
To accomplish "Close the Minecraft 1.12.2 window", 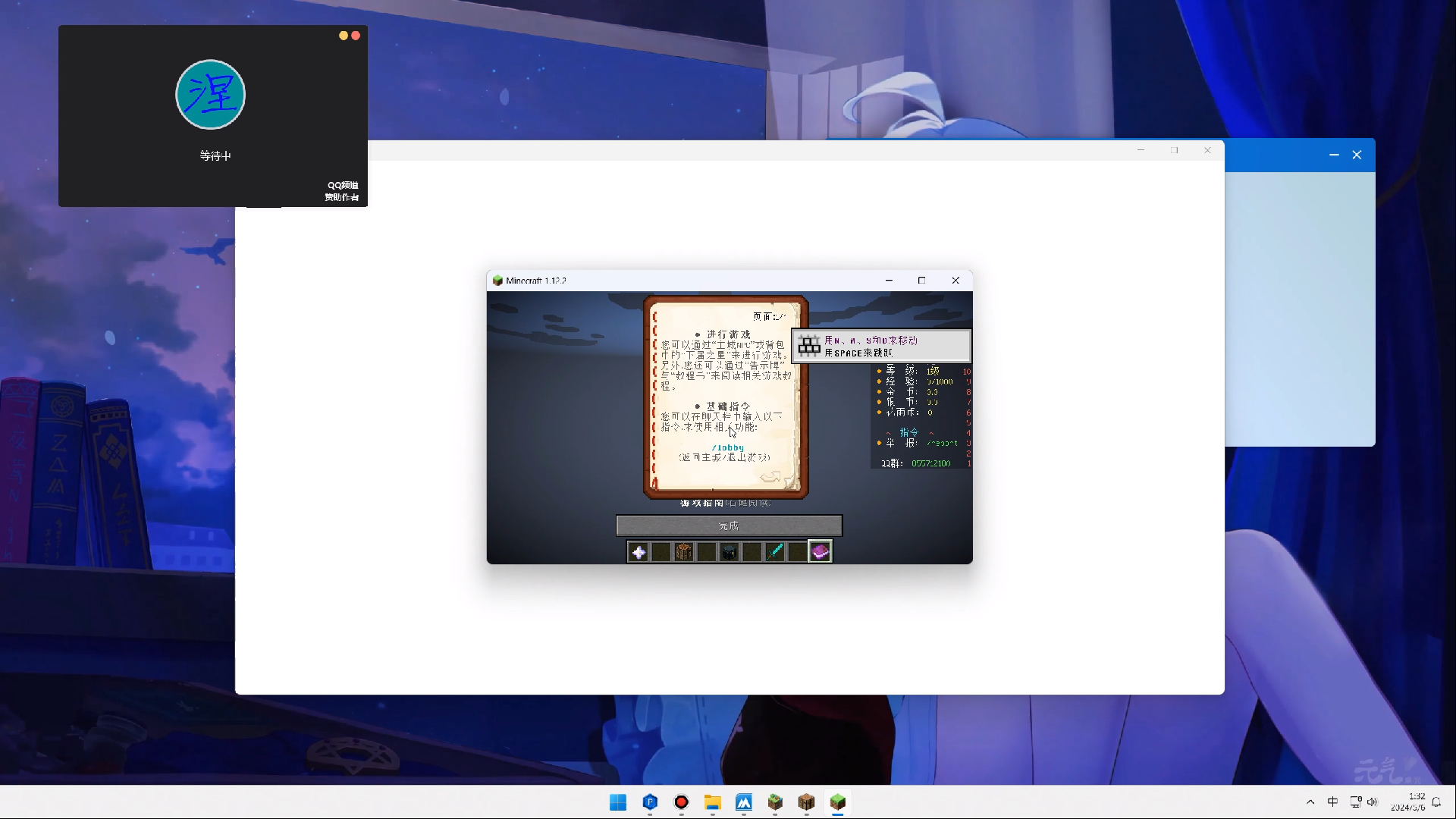I will point(955,281).
